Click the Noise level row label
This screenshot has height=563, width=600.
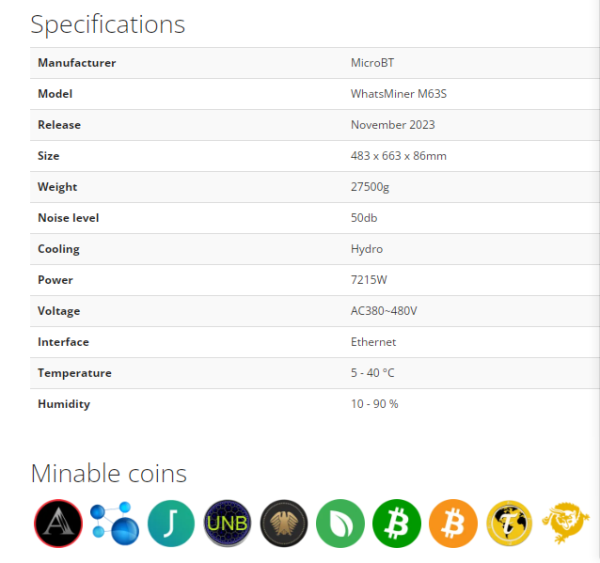coord(68,218)
